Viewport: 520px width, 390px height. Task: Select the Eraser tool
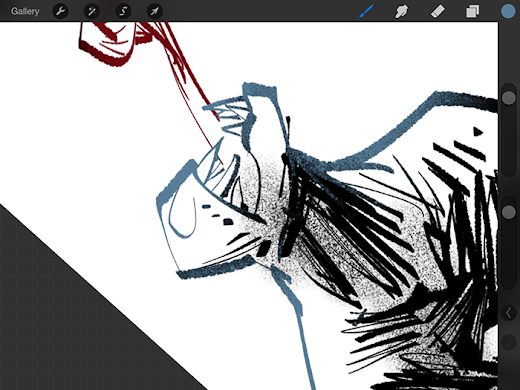pyautogui.click(x=437, y=11)
